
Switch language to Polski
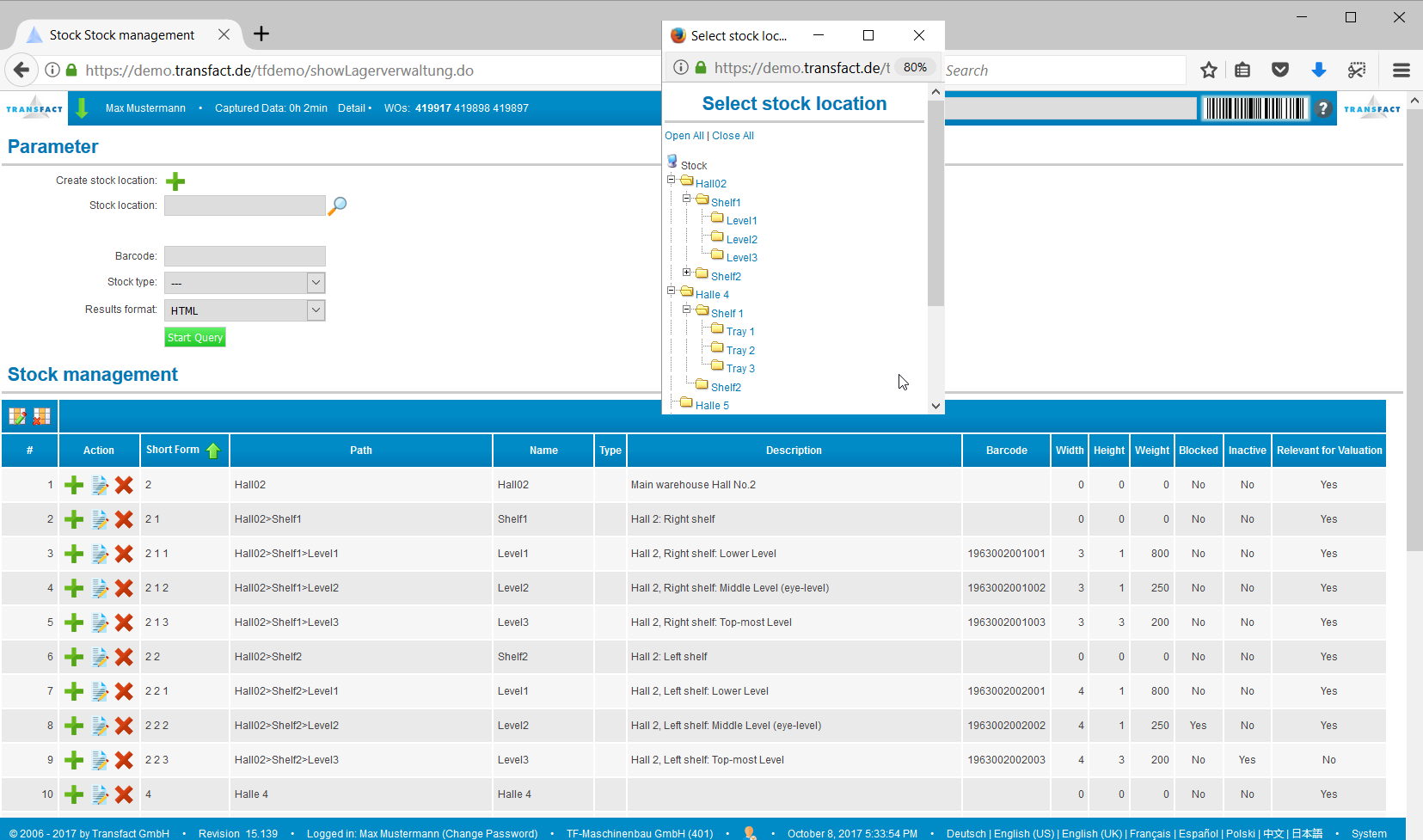tap(1240, 834)
